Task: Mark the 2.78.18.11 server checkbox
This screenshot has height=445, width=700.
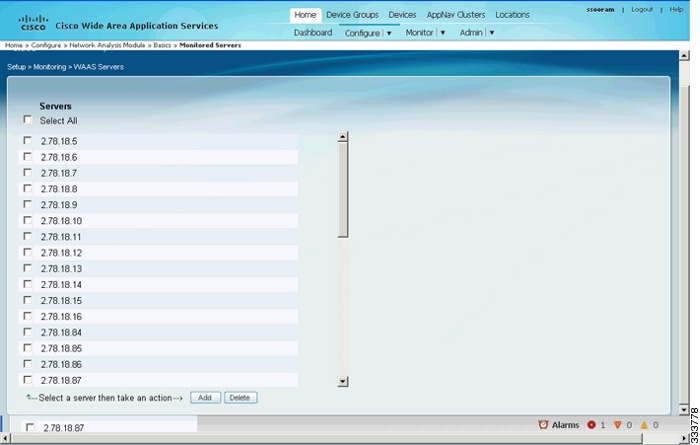Action: [x=28, y=236]
